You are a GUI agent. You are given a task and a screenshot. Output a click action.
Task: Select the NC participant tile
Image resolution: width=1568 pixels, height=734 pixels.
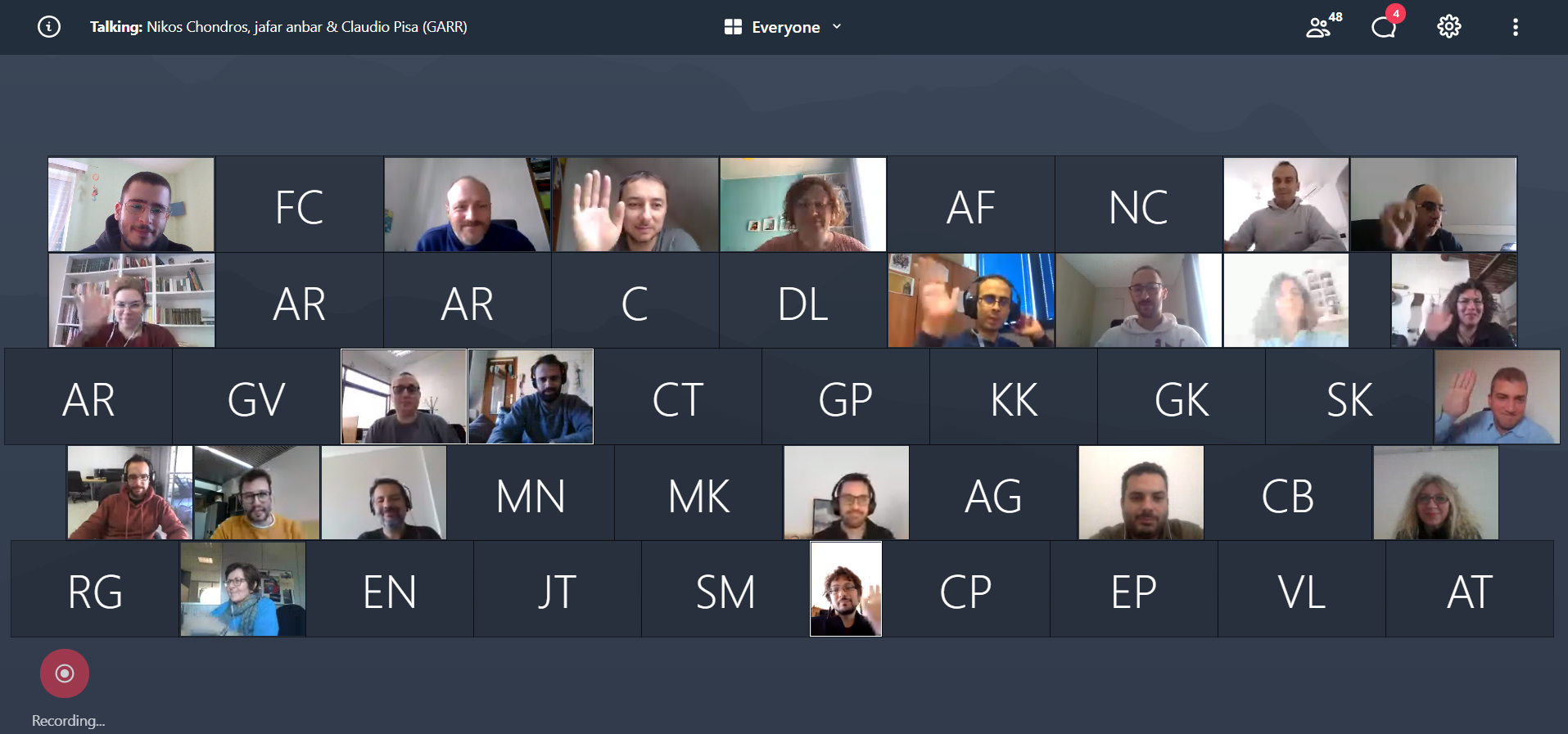(x=1138, y=205)
